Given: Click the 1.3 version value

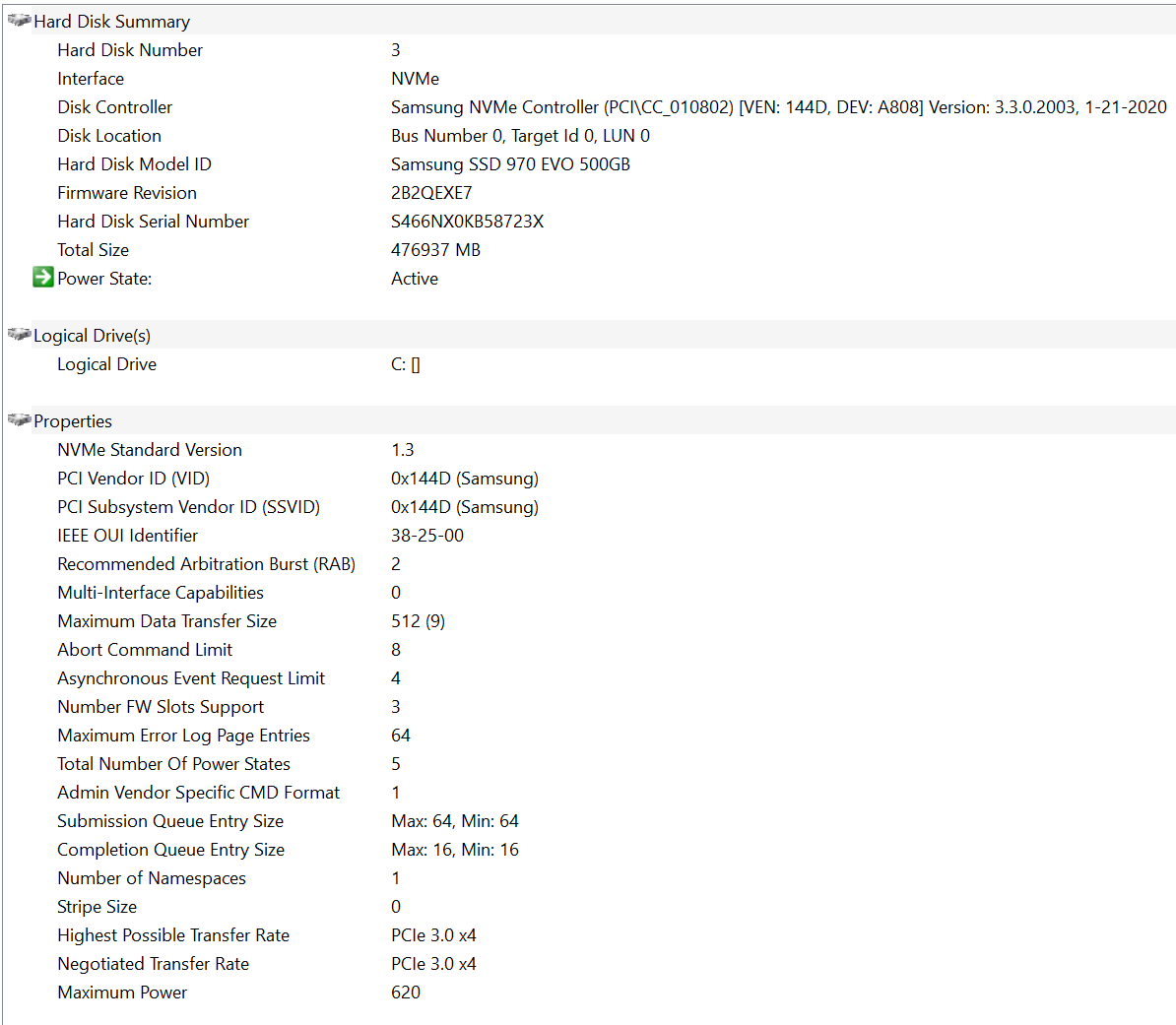Looking at the screenshot, I should (x=403, y=450).
